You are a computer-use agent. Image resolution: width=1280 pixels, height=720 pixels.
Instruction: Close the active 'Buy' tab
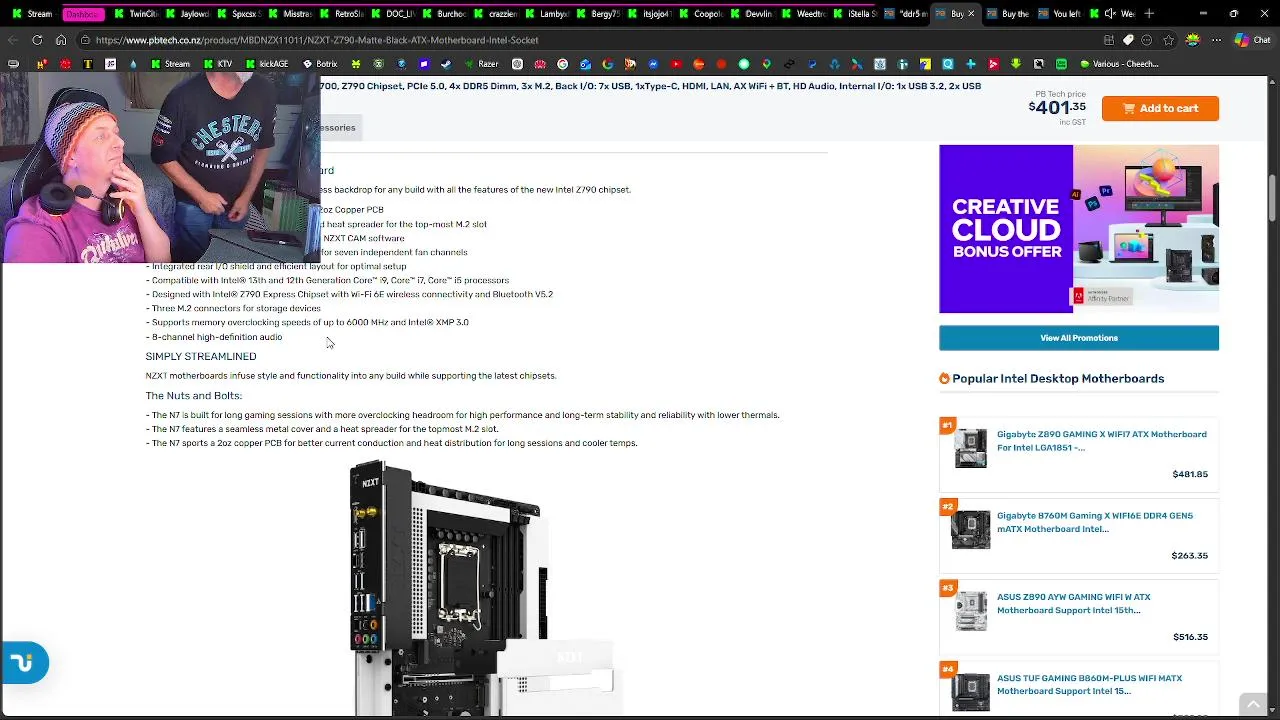(x=970, y=14)
